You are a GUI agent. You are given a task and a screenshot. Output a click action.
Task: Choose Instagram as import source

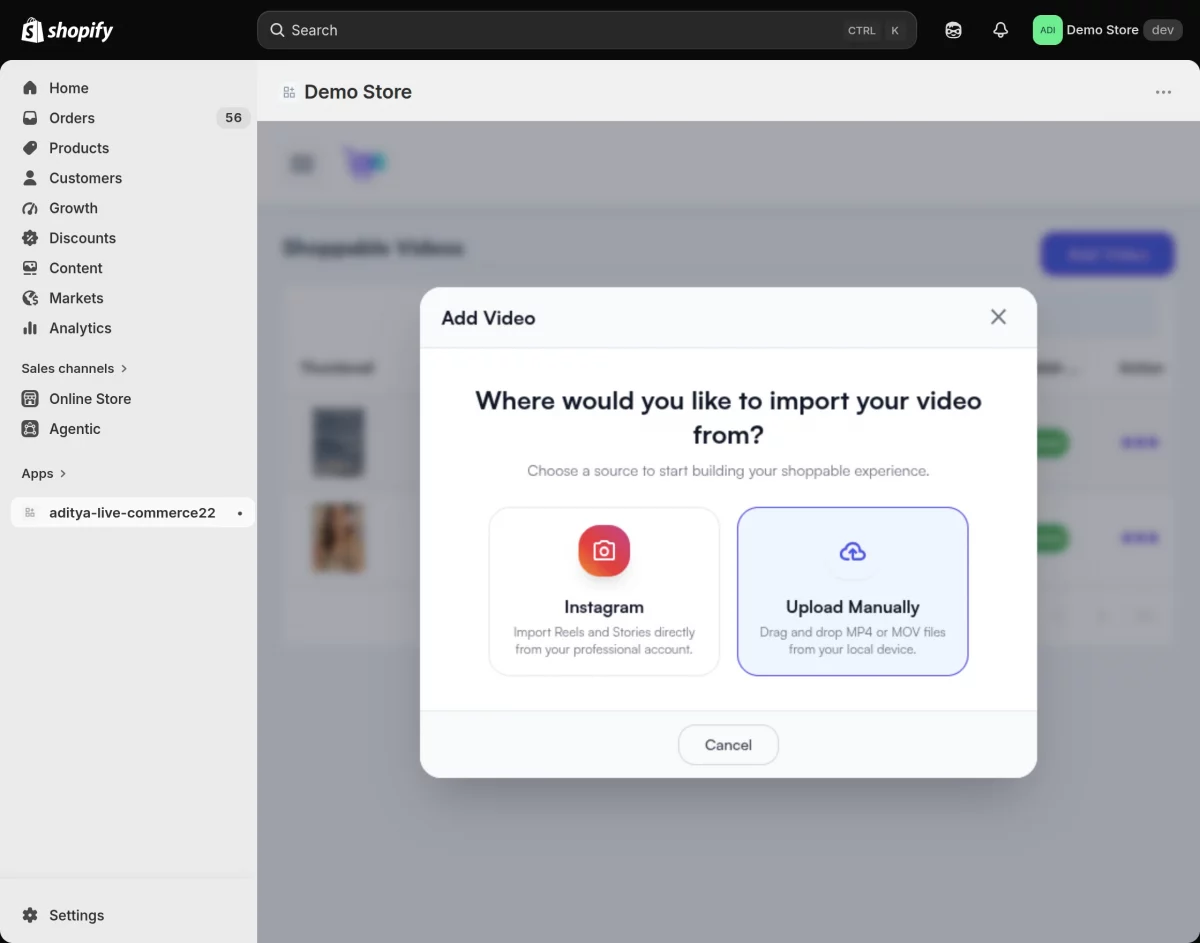pyautogui.click(x=604, y=591)
